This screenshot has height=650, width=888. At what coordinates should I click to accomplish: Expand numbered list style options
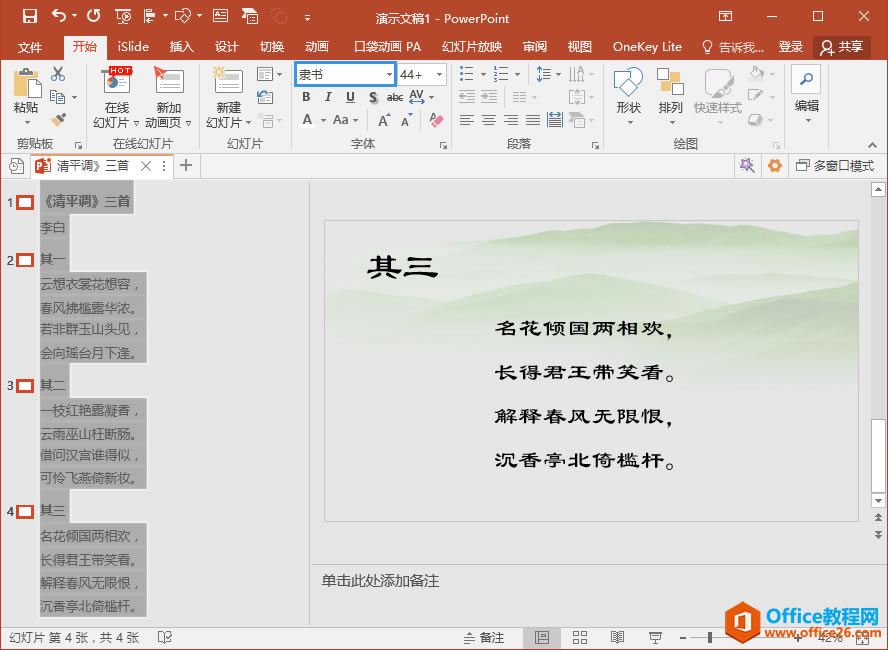click(517, 74)
